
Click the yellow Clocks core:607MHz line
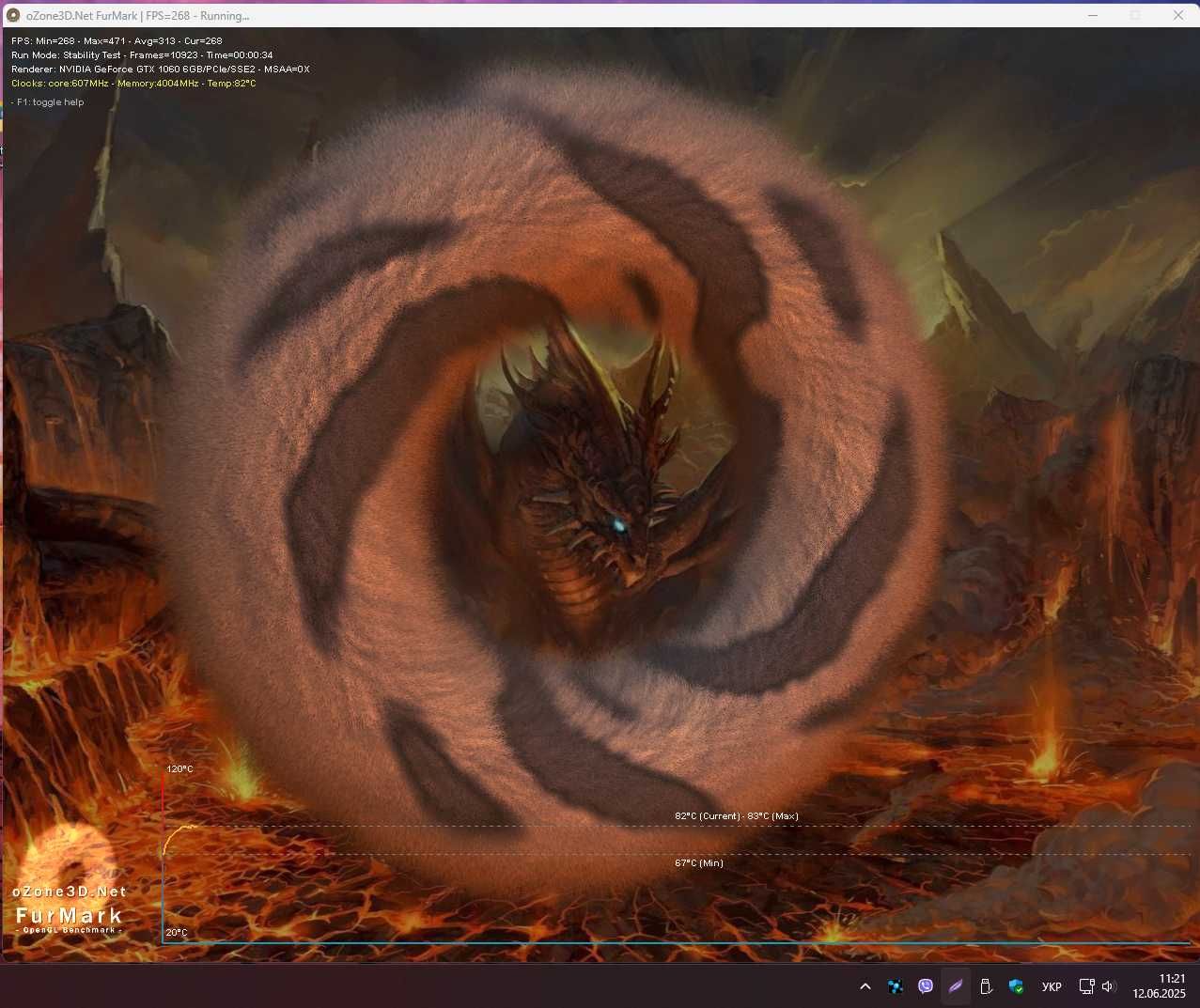[x=133, y=84]
